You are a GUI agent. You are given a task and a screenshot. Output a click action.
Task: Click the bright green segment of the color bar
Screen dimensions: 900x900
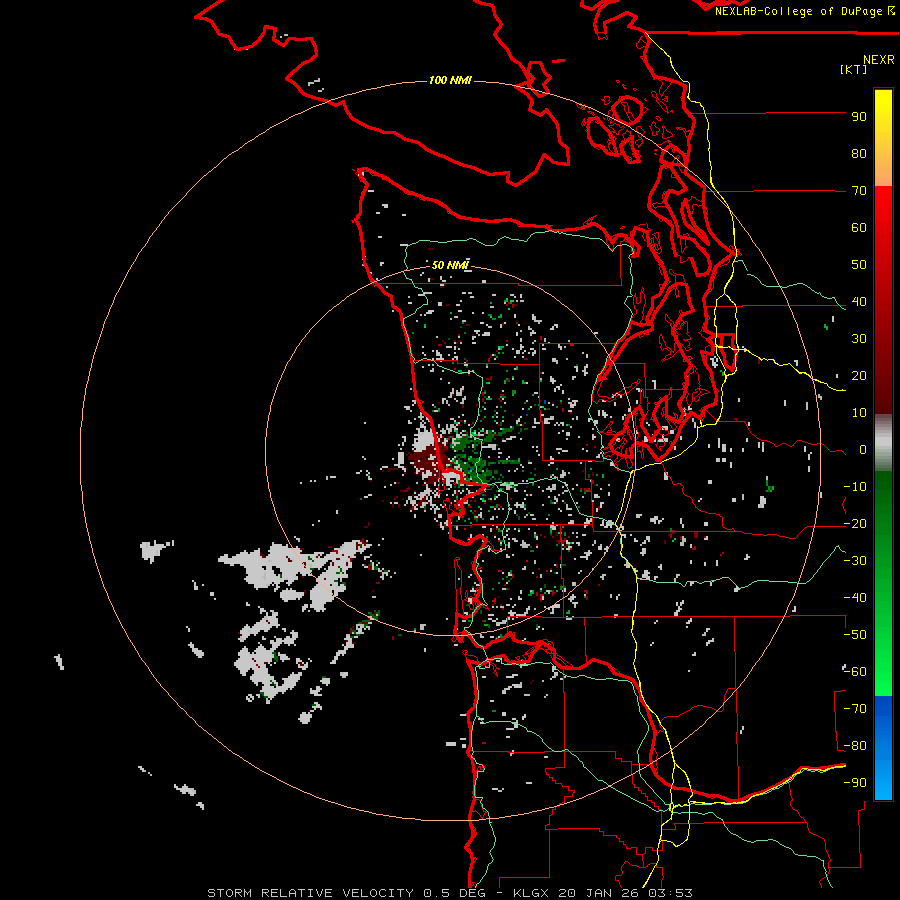883,649
